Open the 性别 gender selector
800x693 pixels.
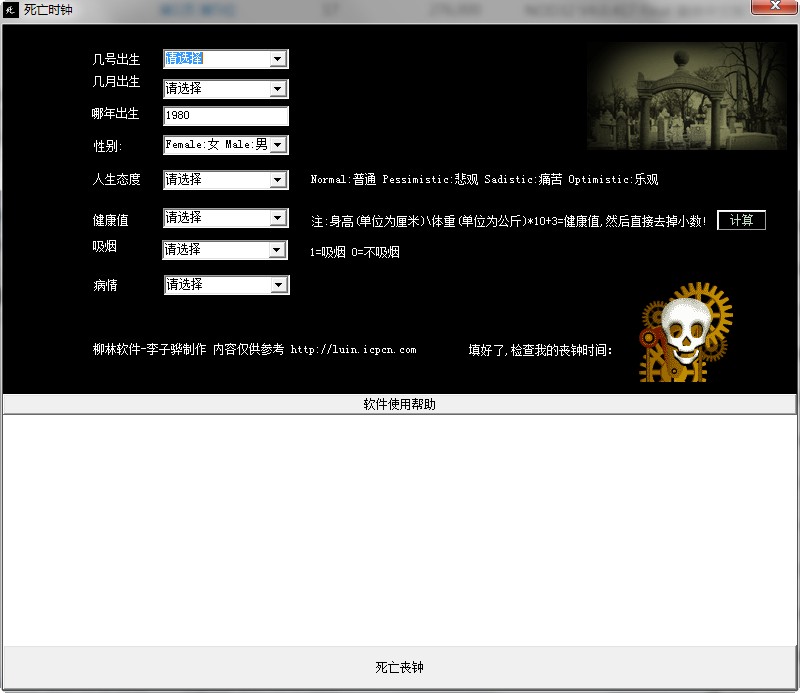[278, 144]
